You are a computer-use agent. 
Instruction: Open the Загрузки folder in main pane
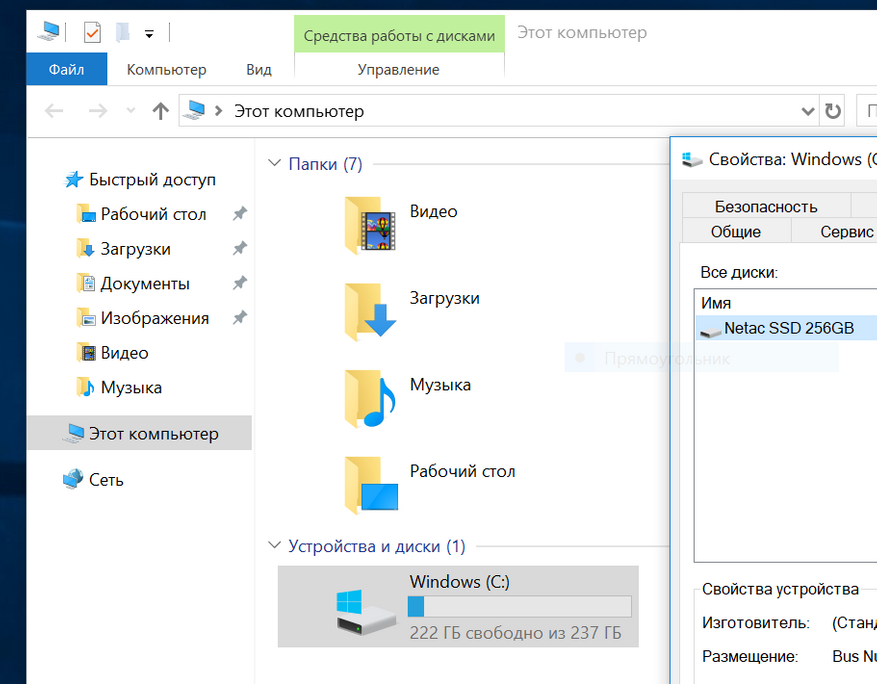[x=371, y=310]
